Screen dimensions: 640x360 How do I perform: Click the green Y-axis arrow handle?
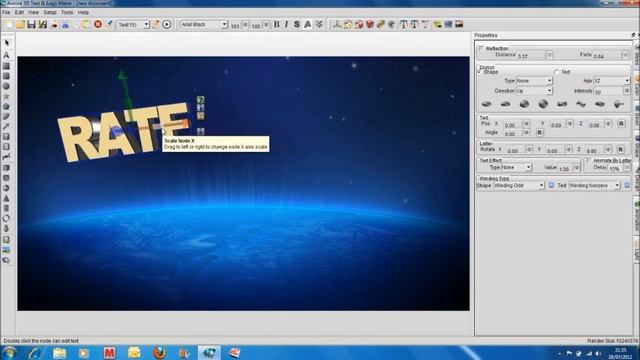(122, 74)
